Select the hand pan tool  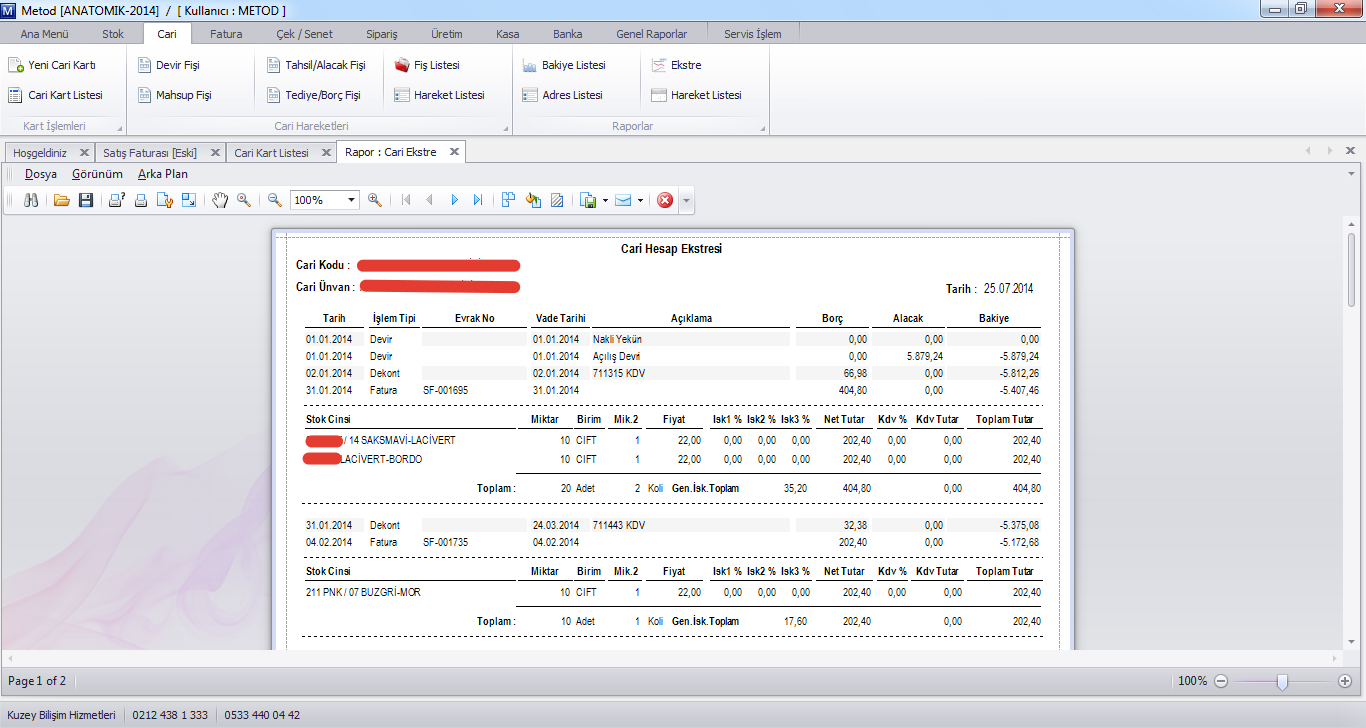click(x=221, y=200)
